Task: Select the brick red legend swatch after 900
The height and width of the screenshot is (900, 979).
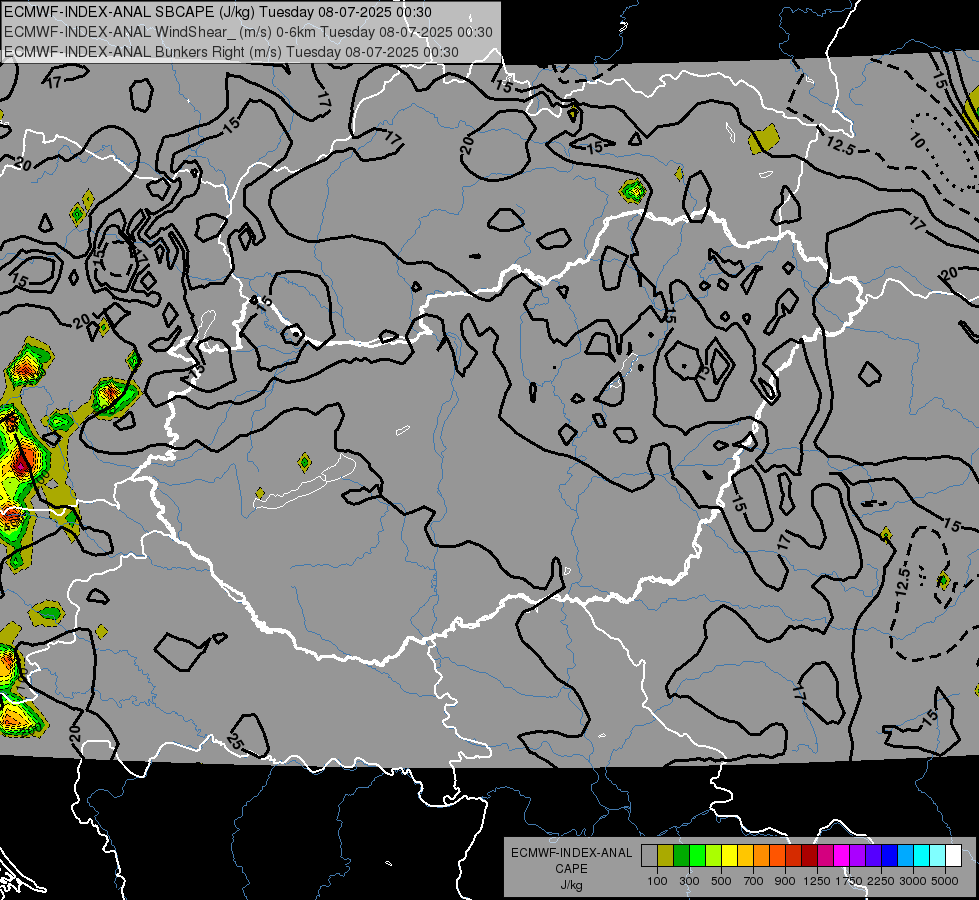Action: (x=794, y=856)
